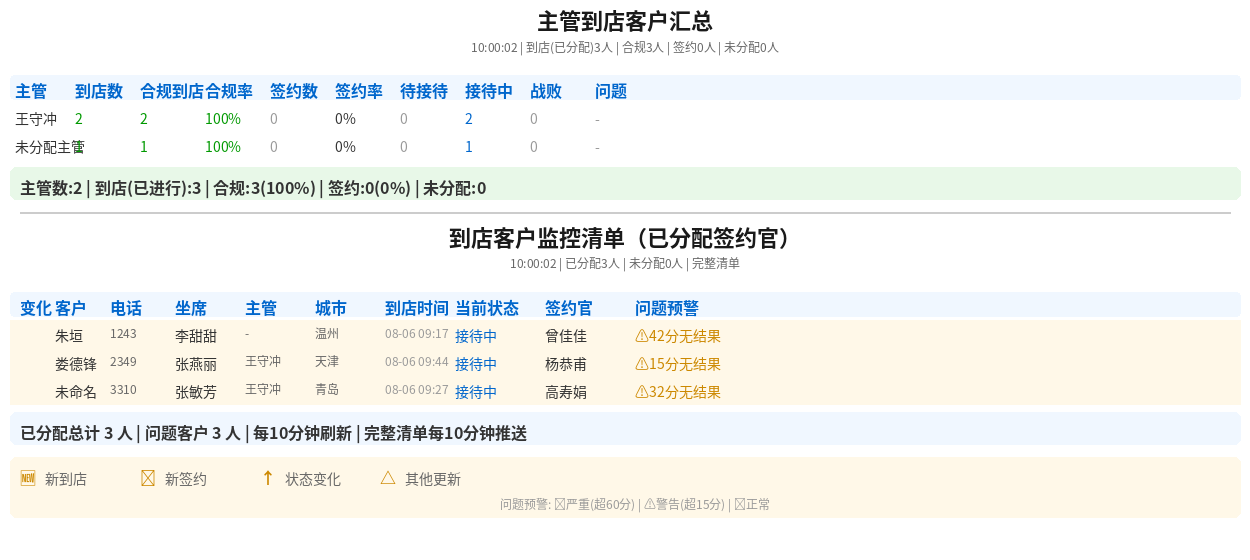Viewport: 1250px width, 560px height.
Task: Click 100% 合规率 in 未分配主管 row
Action: (x=223, y=147)
